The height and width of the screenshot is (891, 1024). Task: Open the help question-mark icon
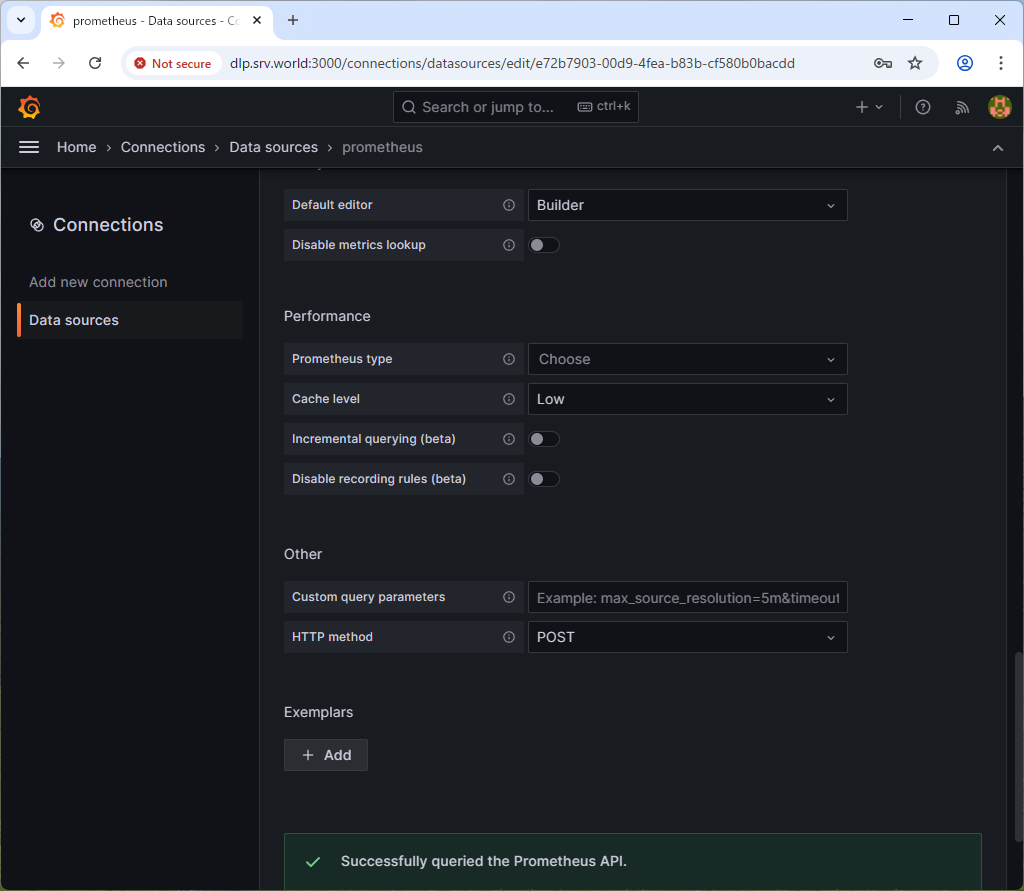pyautogui.click(x=922, y=107)
